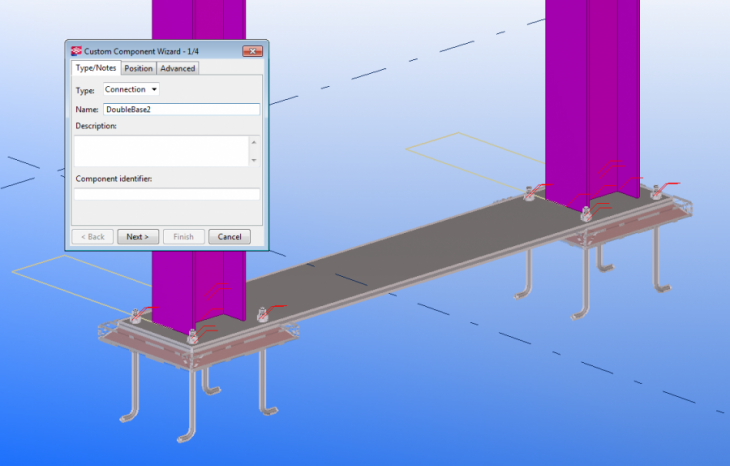Click the Cancel button
Screen dimensions: 730x466
(x=229, y=237)
